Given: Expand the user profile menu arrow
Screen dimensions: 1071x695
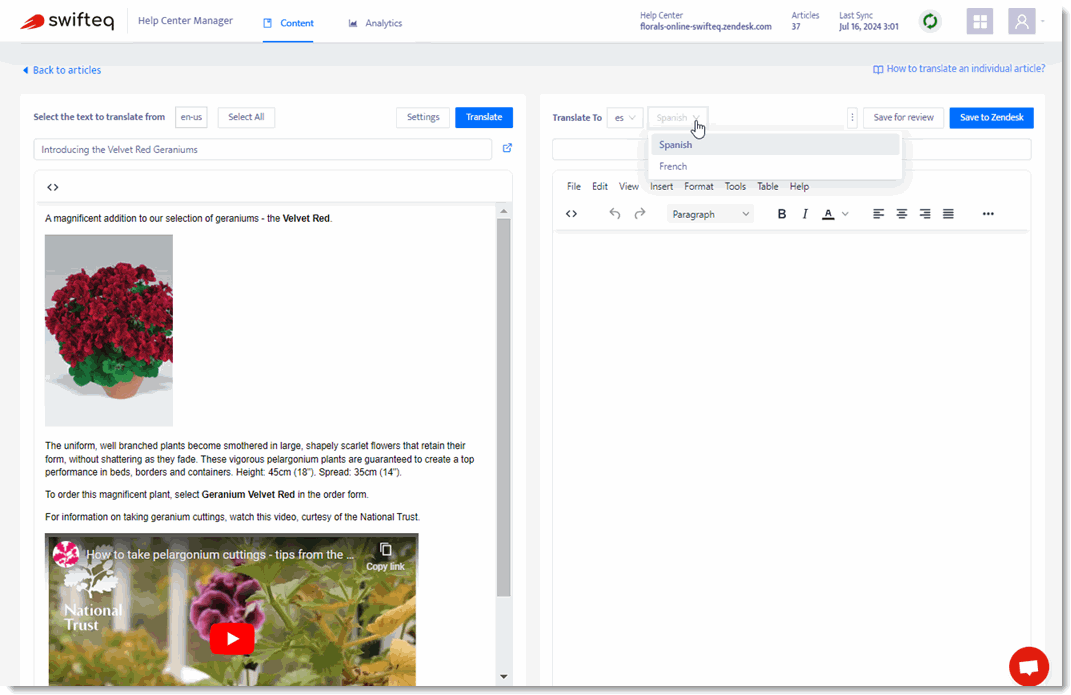Looking at the screenshot, I should point(1042,21).
